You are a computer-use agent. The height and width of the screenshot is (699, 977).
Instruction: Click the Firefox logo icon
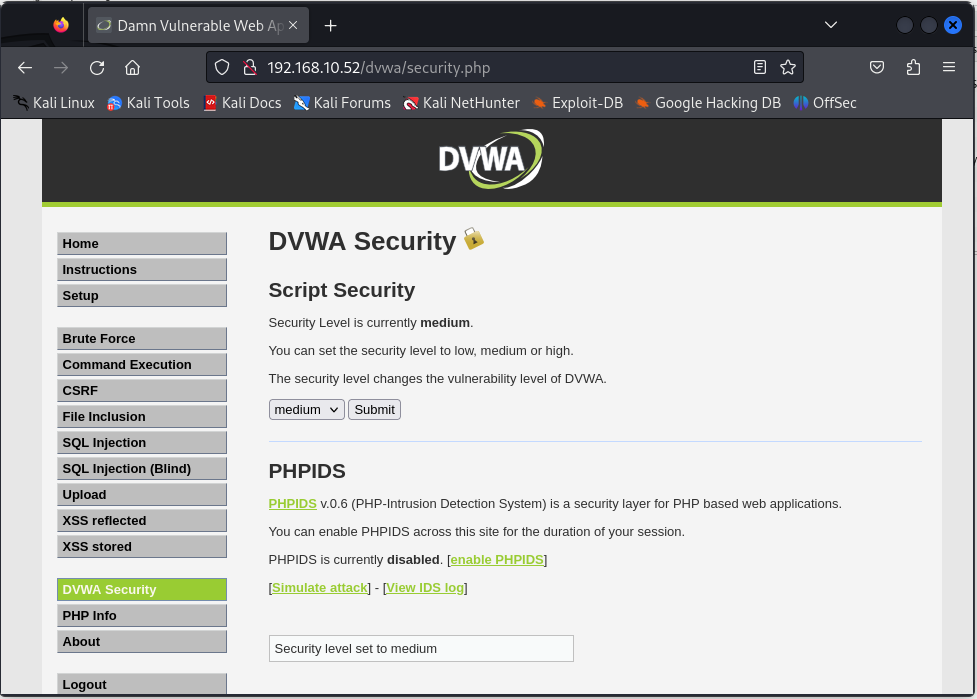(x=61, y=25)
